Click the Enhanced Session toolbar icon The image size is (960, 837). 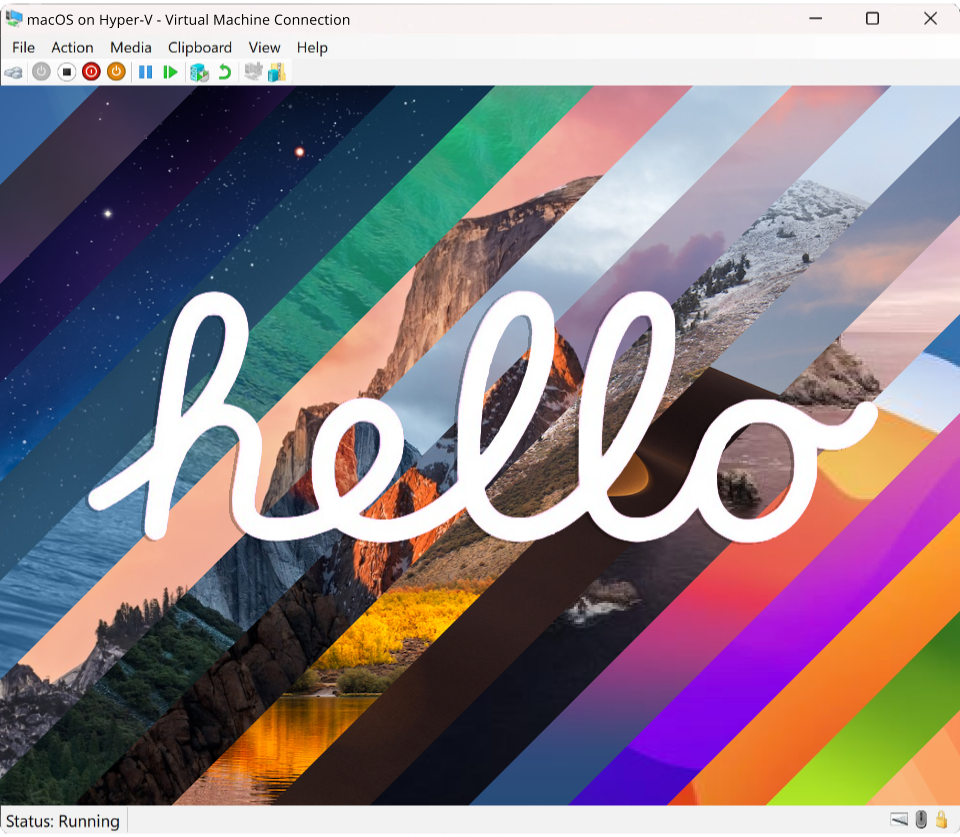pyautogui.click(x=253, y=72)
